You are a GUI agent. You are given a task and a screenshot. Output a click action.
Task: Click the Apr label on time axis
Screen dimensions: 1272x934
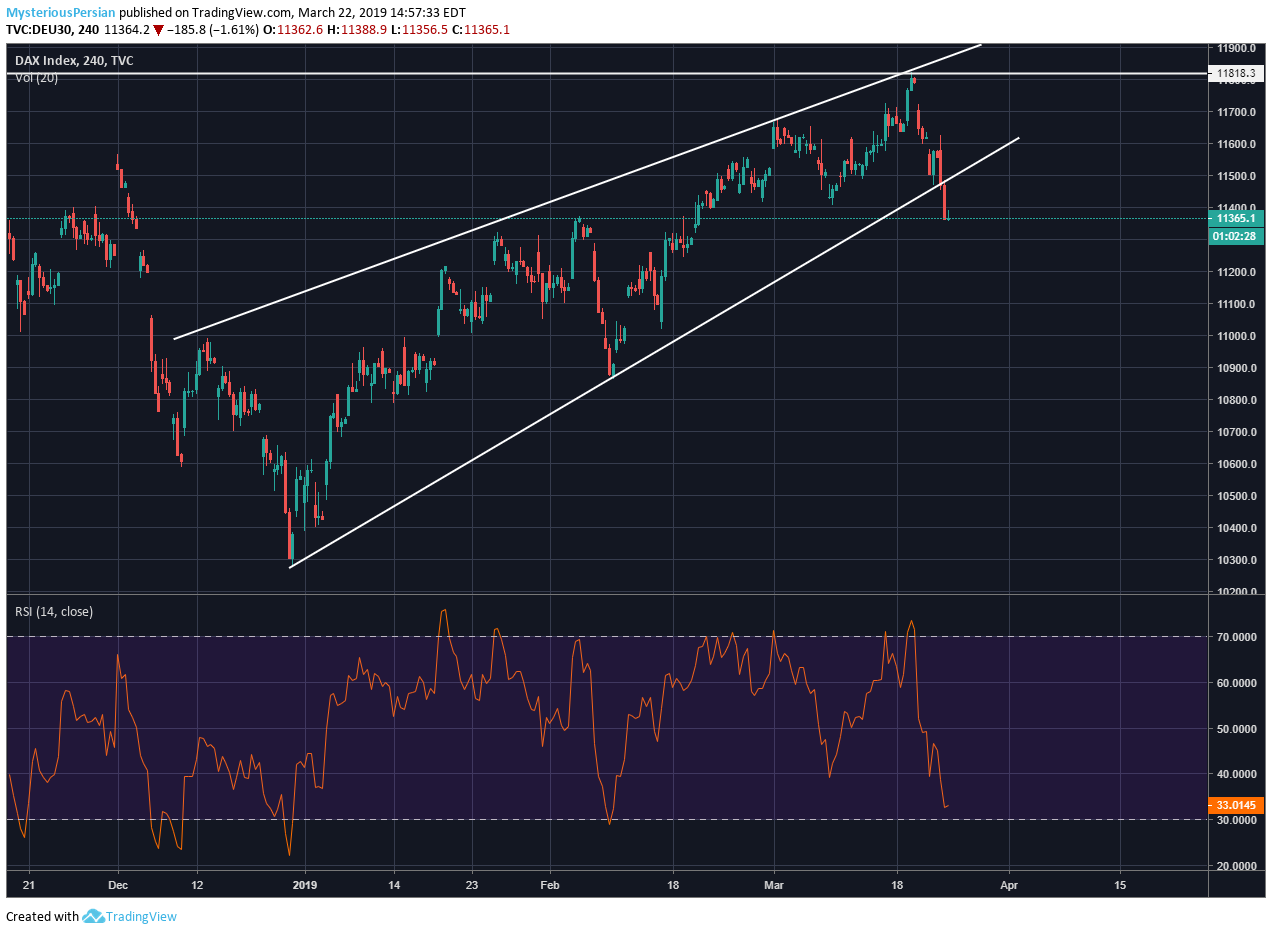1009,885
